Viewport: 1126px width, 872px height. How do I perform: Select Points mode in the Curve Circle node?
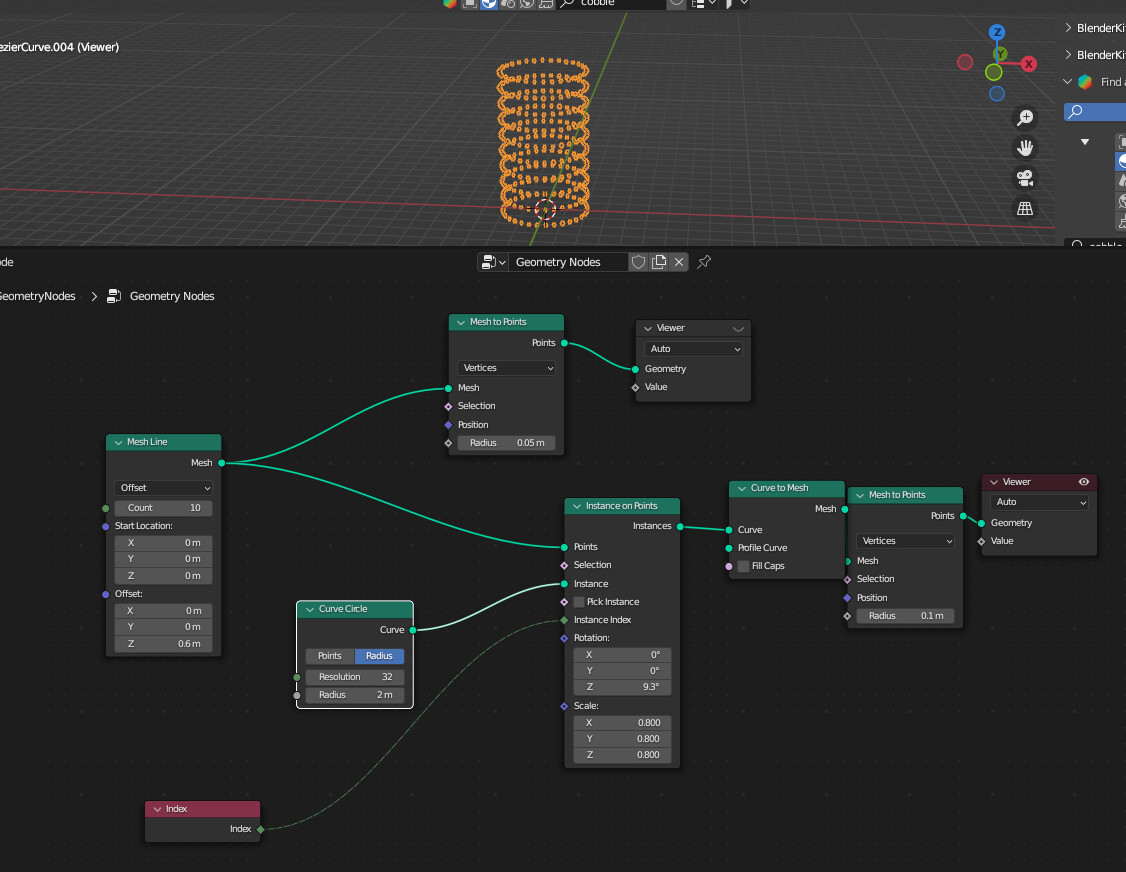(x=329, y=656)
